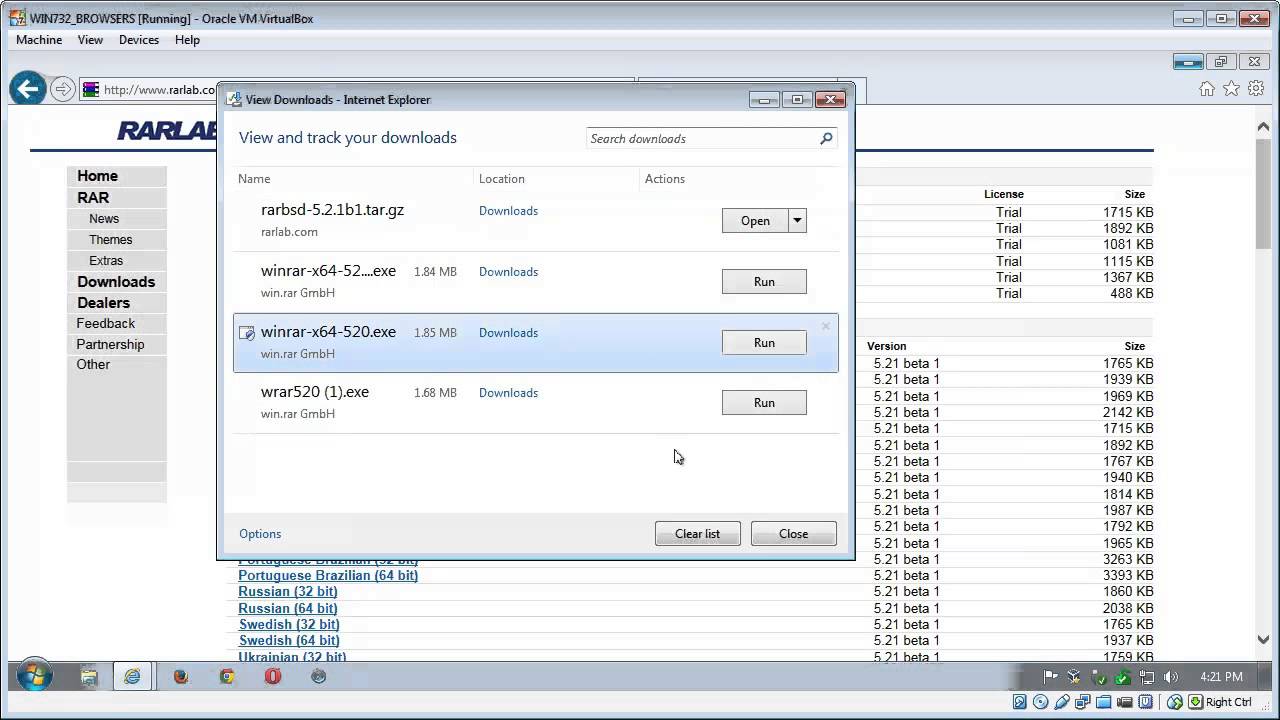
Task: Open the News sidebar link
Action: coord(104,219)
